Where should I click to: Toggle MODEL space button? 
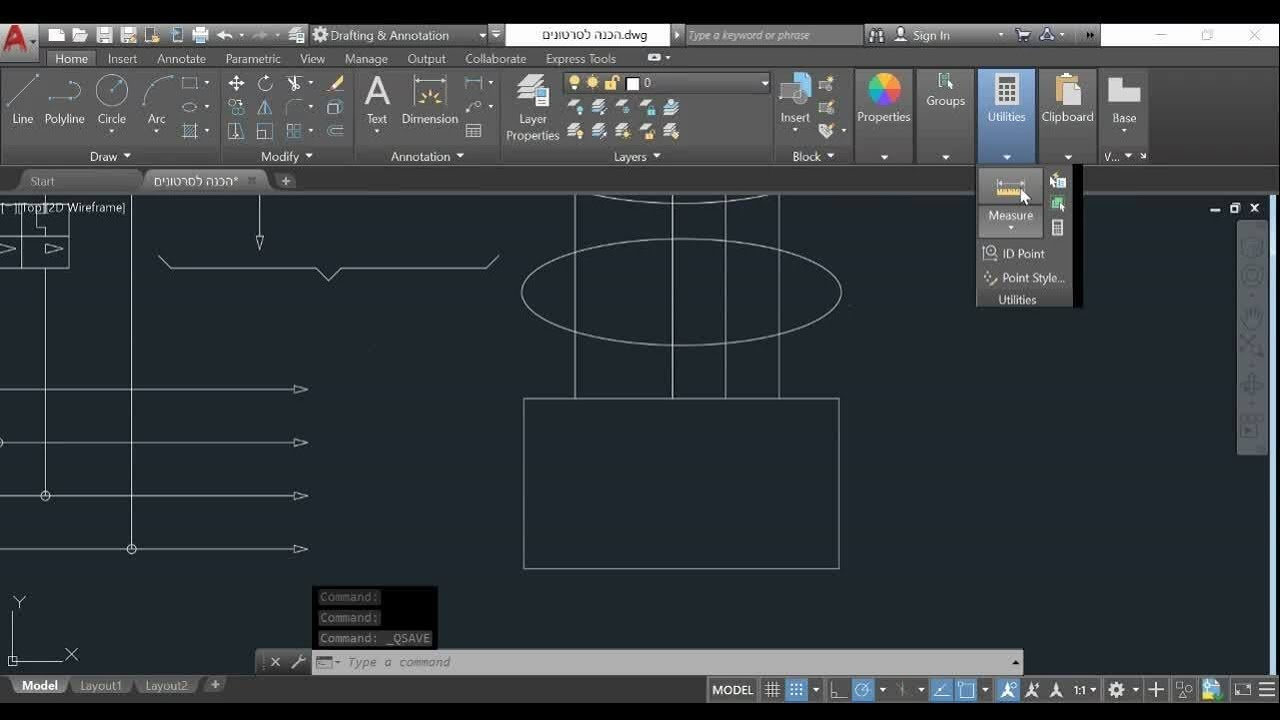point(732,690)
